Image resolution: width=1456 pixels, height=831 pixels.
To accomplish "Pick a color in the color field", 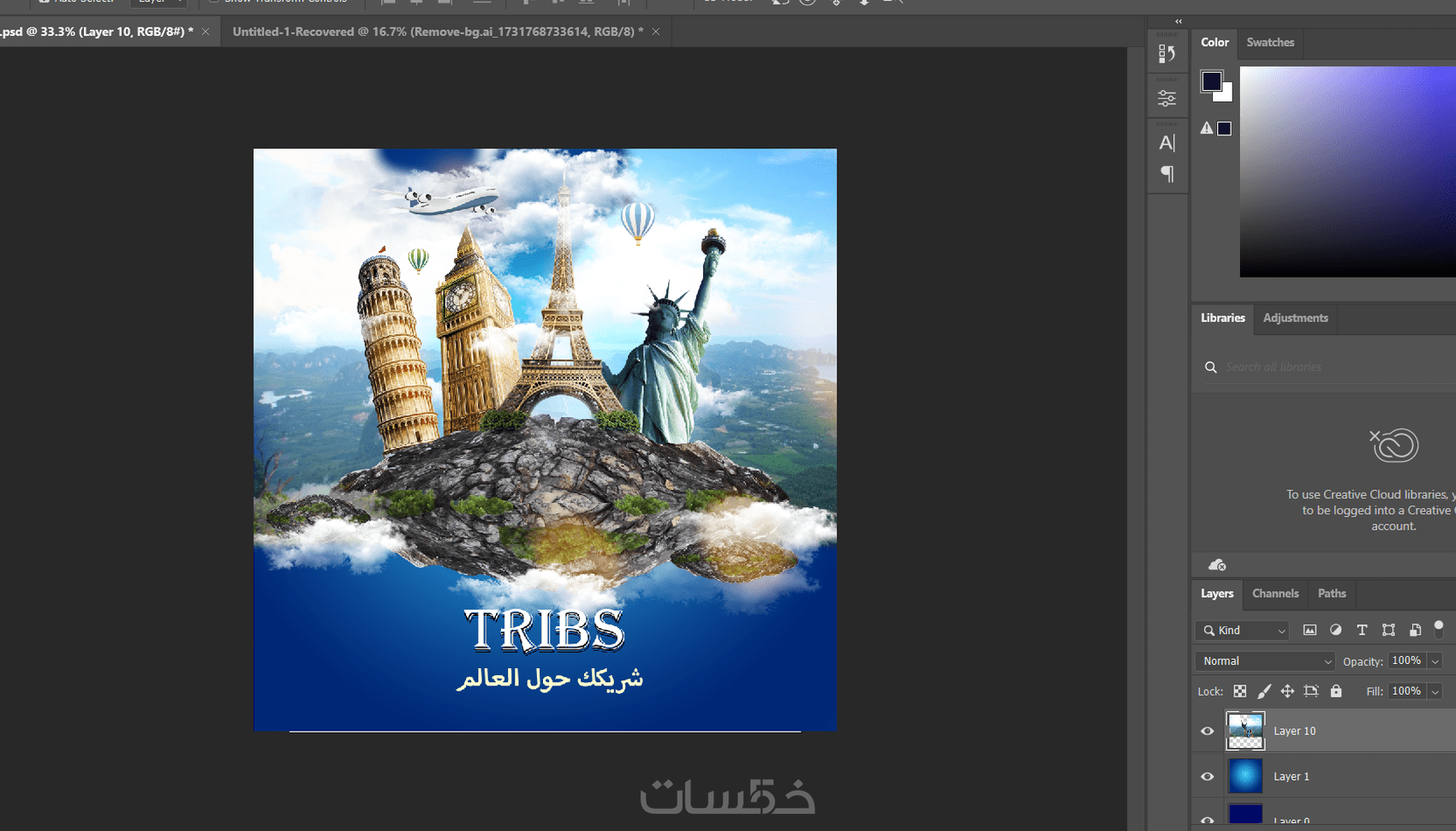I will 1348,171.
